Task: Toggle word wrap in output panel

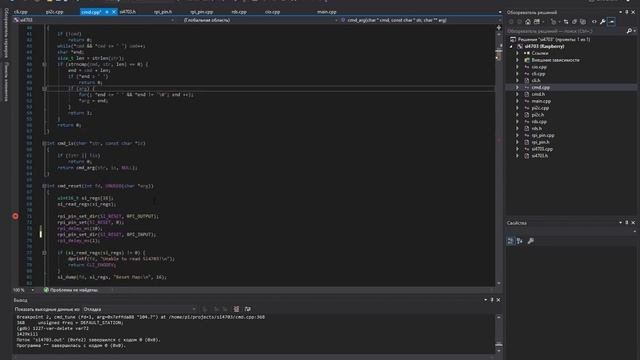Action: [x=247, y=309]
